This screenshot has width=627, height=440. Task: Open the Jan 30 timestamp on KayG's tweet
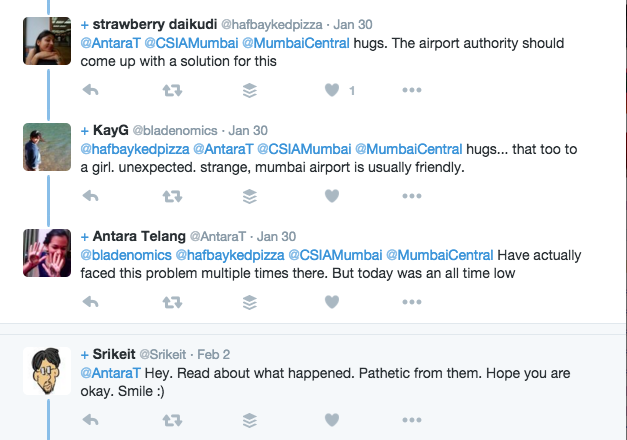(x=248, y=130)
